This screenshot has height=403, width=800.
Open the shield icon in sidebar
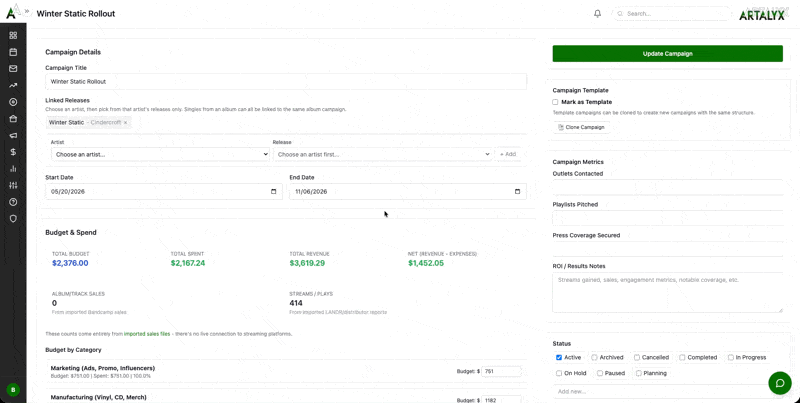[13, 218]
